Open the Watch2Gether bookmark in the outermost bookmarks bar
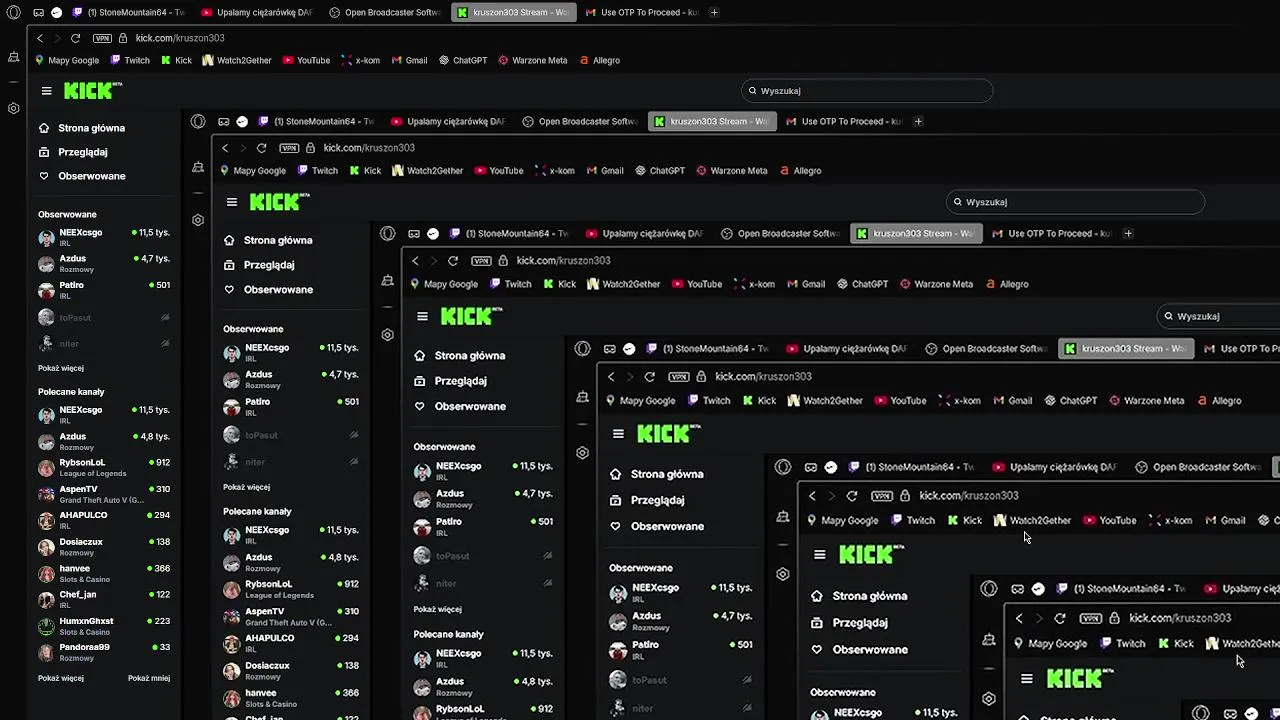Viewport: 1280px width, 720px height. 237,60
